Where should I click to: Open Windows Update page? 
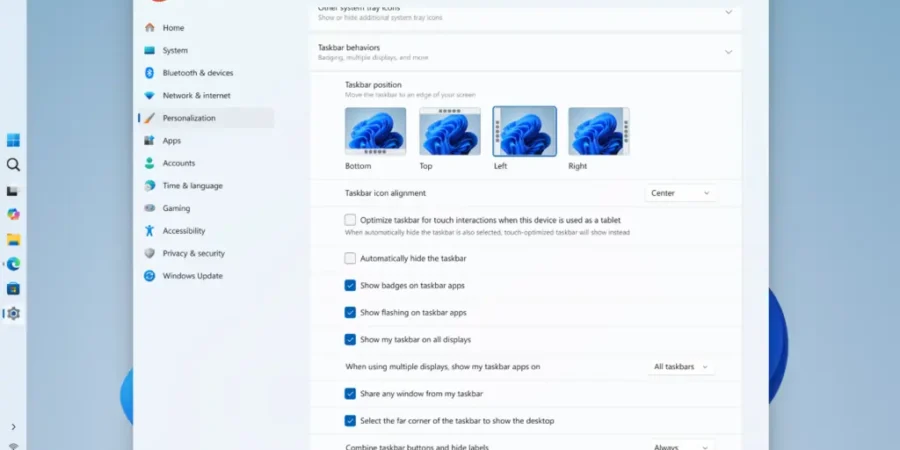[x=205, y=276]
